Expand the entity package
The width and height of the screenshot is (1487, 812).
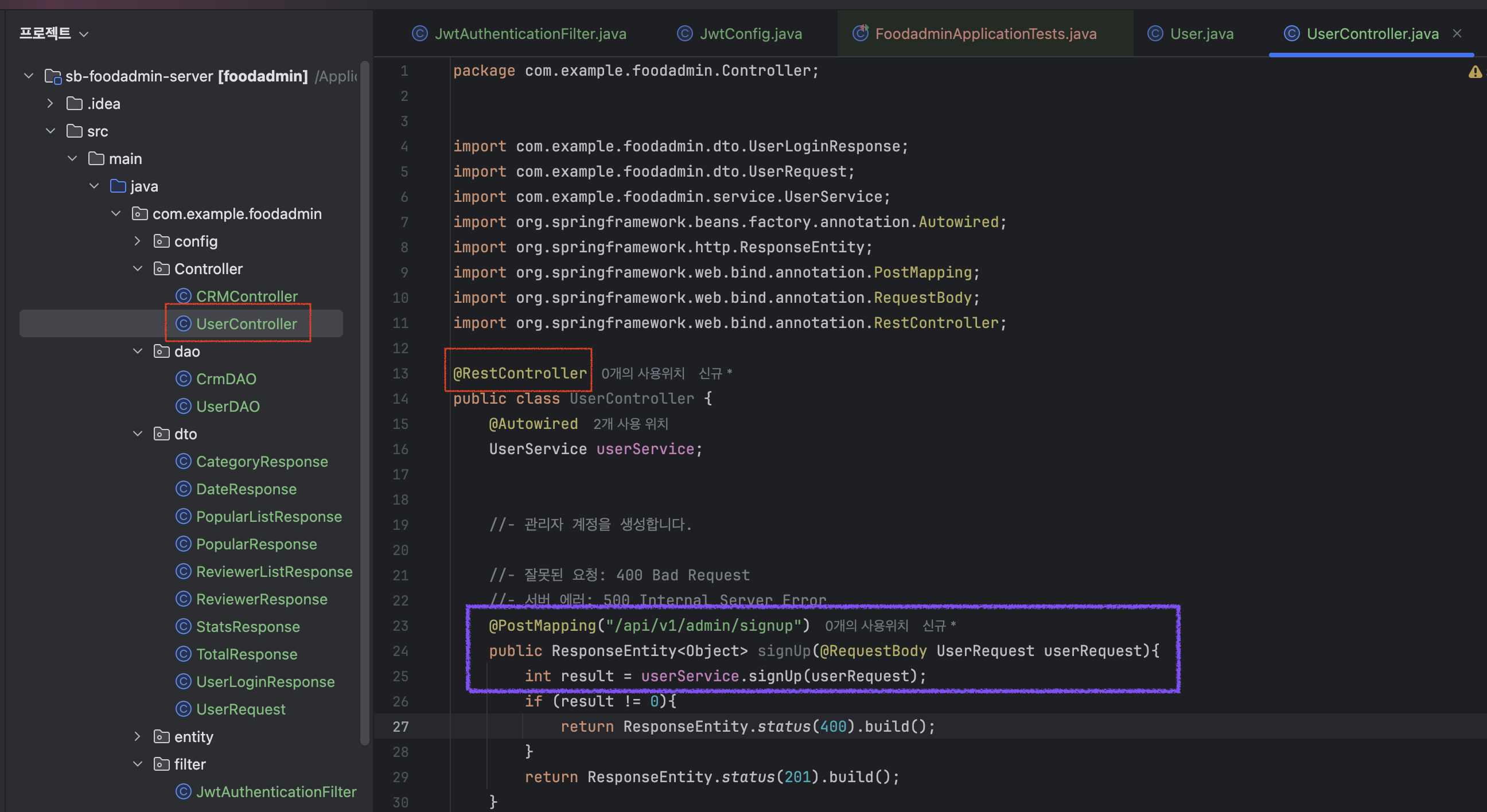(137, 736)
